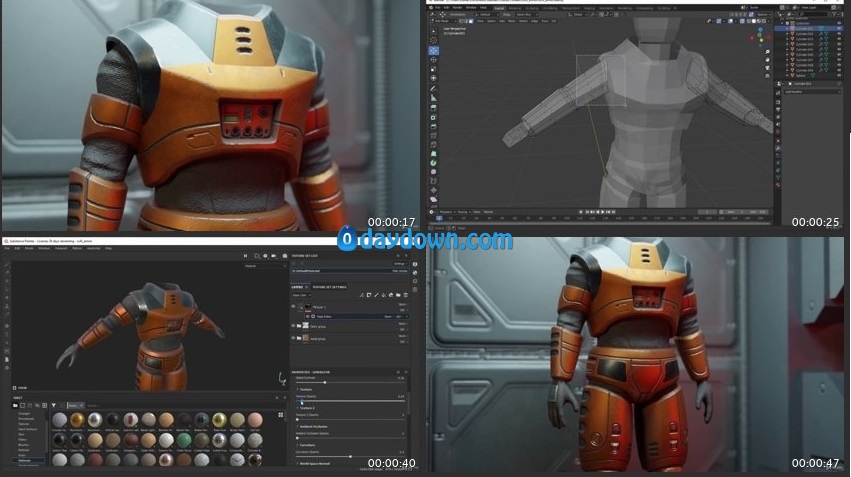Image resolution: width=851 pixels, height=477 pixels.
Task: Click the play button in Blender timeline
Action: click(x=603, y=212)
